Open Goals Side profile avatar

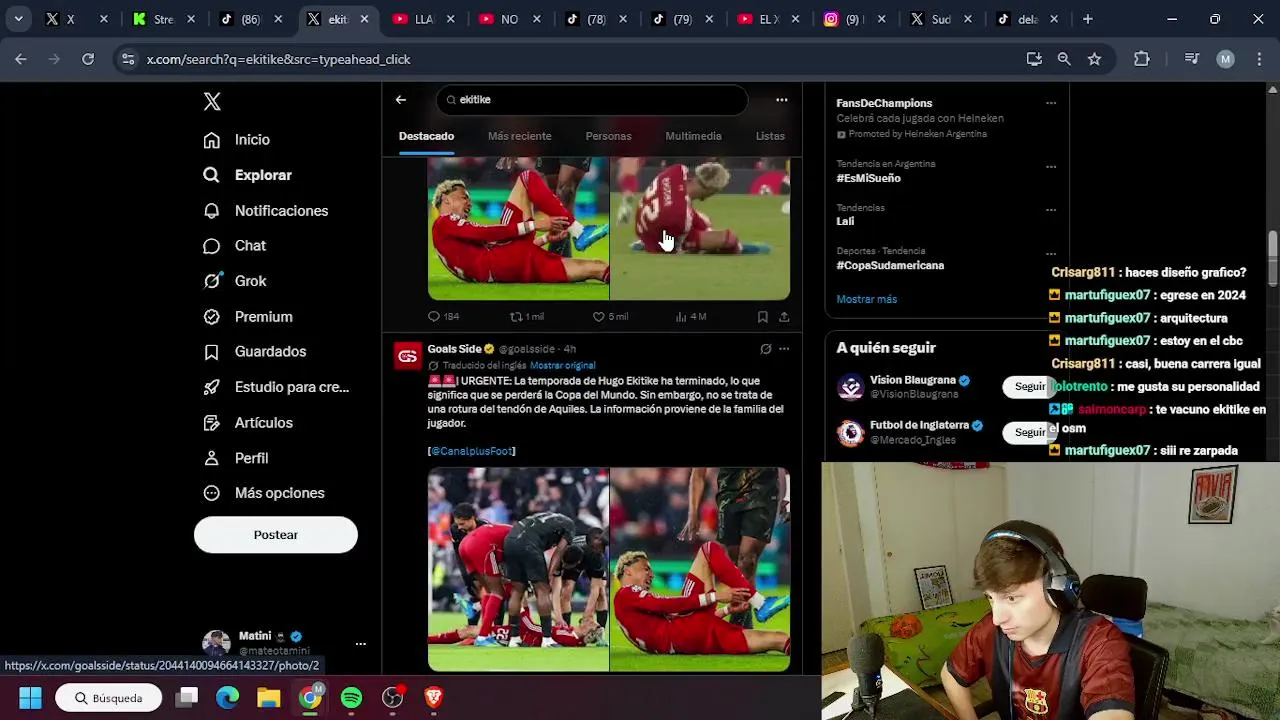pos(407,356)
